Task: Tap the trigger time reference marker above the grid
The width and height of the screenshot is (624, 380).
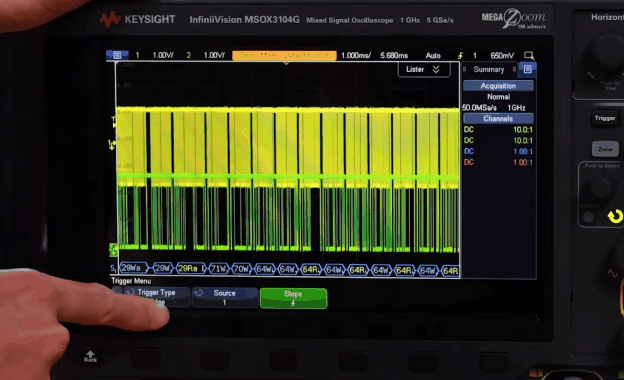Action: (x=286, y=63)
